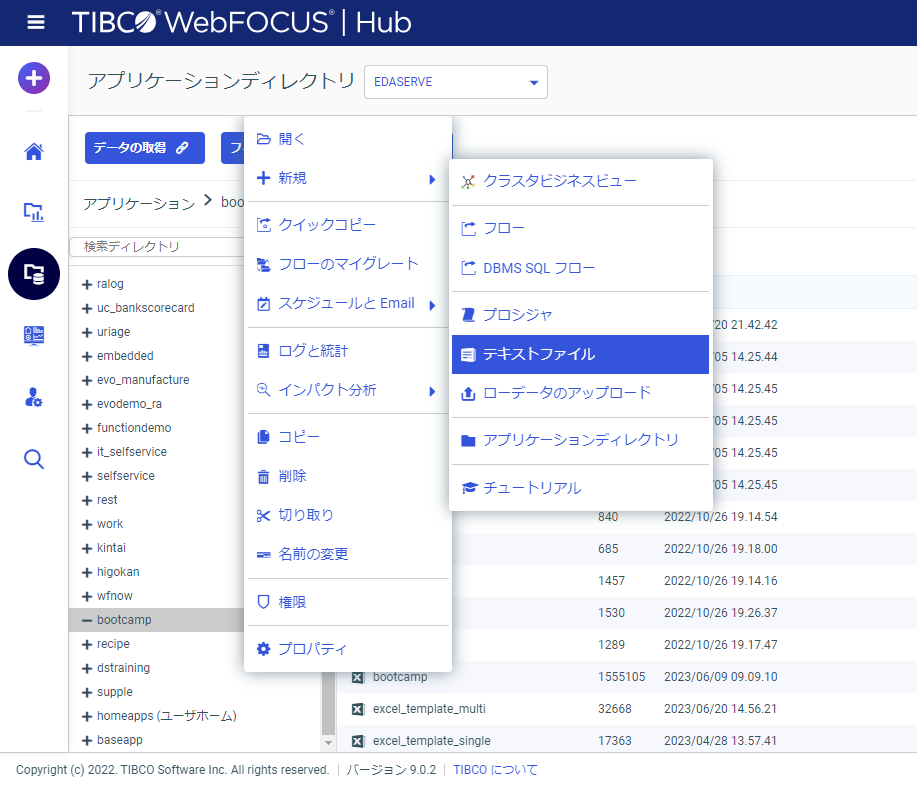Expand the インパクト分析 submenu
The width and height of the screenshot is (917, 786).
pyautogui.click(x=347, y=390)
